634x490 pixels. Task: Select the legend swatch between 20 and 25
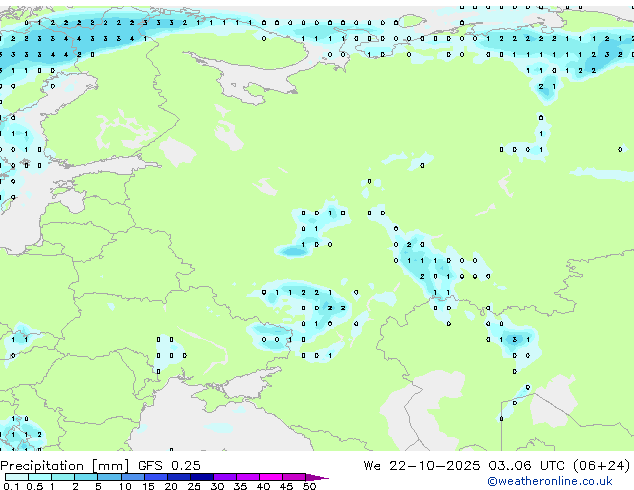coord(179,477)
